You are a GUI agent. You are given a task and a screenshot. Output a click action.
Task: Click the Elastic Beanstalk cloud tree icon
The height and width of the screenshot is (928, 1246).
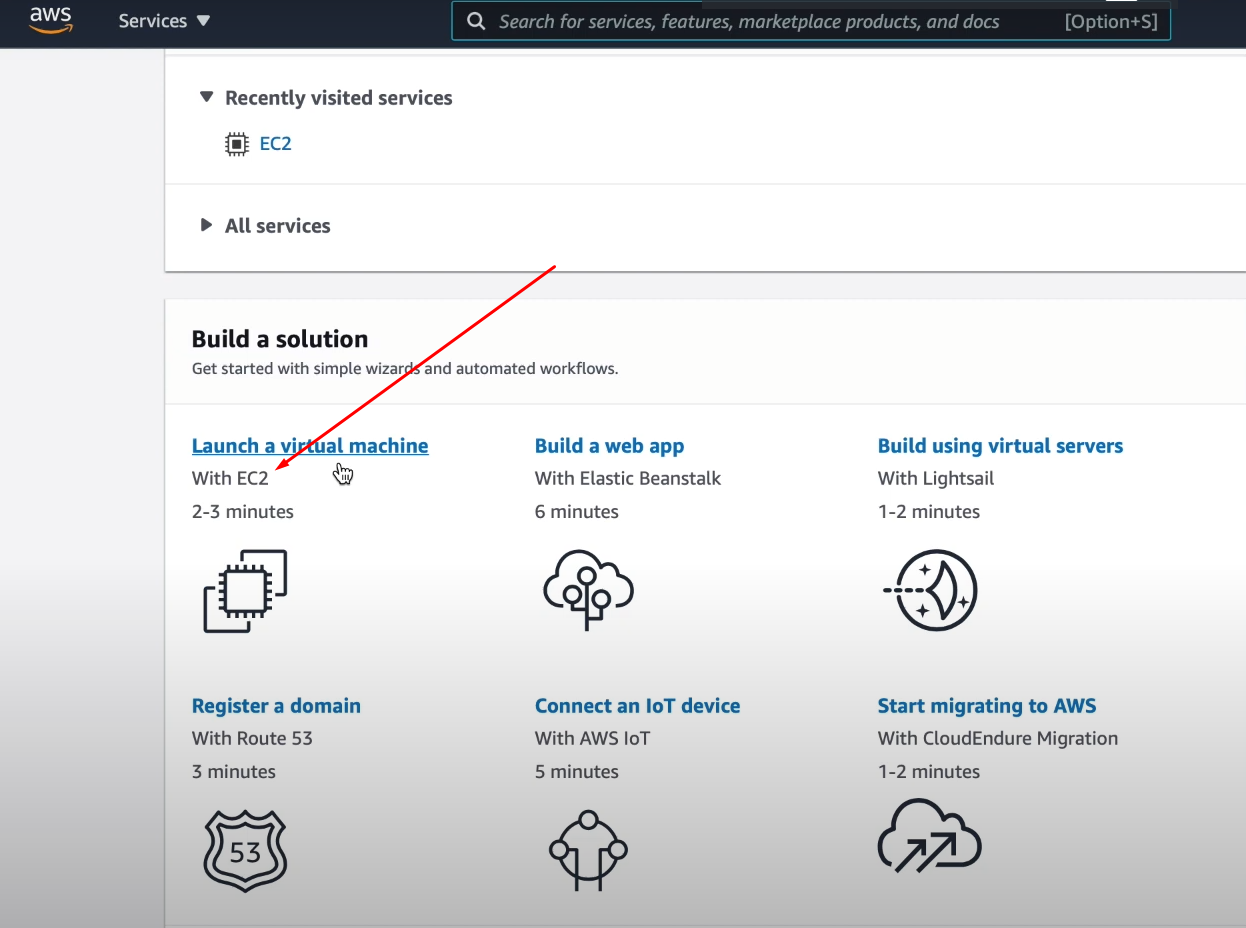pyautogui.click(x=588, y=589)
